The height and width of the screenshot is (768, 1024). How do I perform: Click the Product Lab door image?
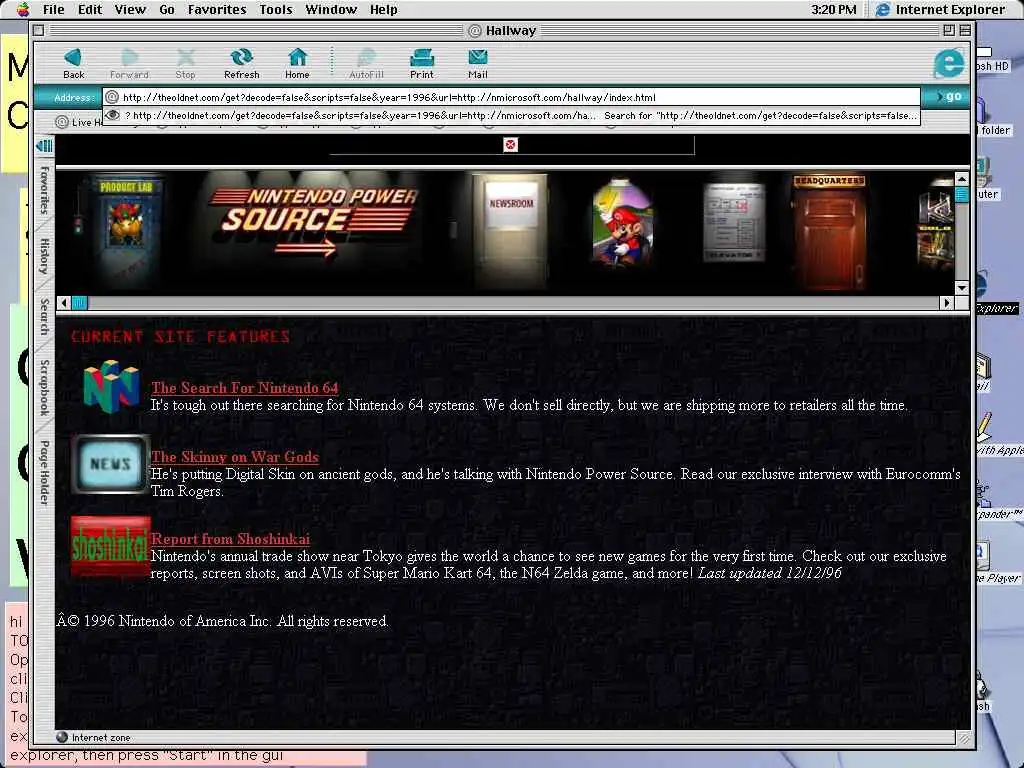(126, 230)
